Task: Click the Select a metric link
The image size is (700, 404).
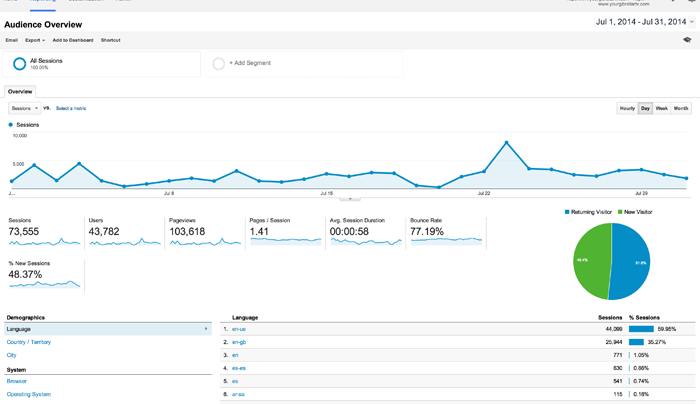Action: coord(71,108)
